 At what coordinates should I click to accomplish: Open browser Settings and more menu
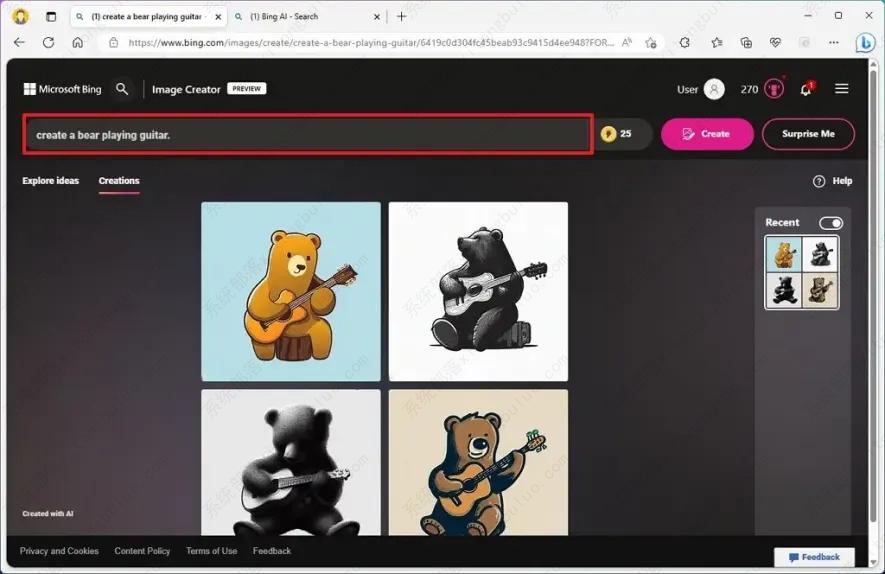tap(833, 43)
